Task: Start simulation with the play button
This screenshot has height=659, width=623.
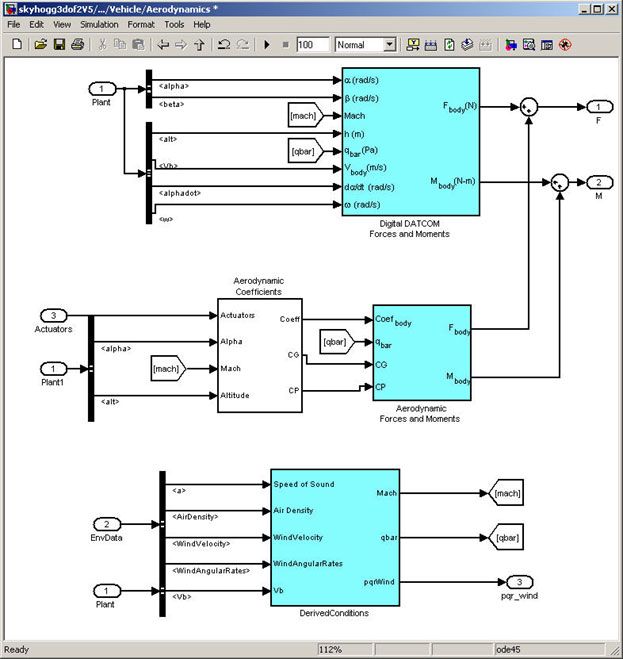Action: [267, 45]
